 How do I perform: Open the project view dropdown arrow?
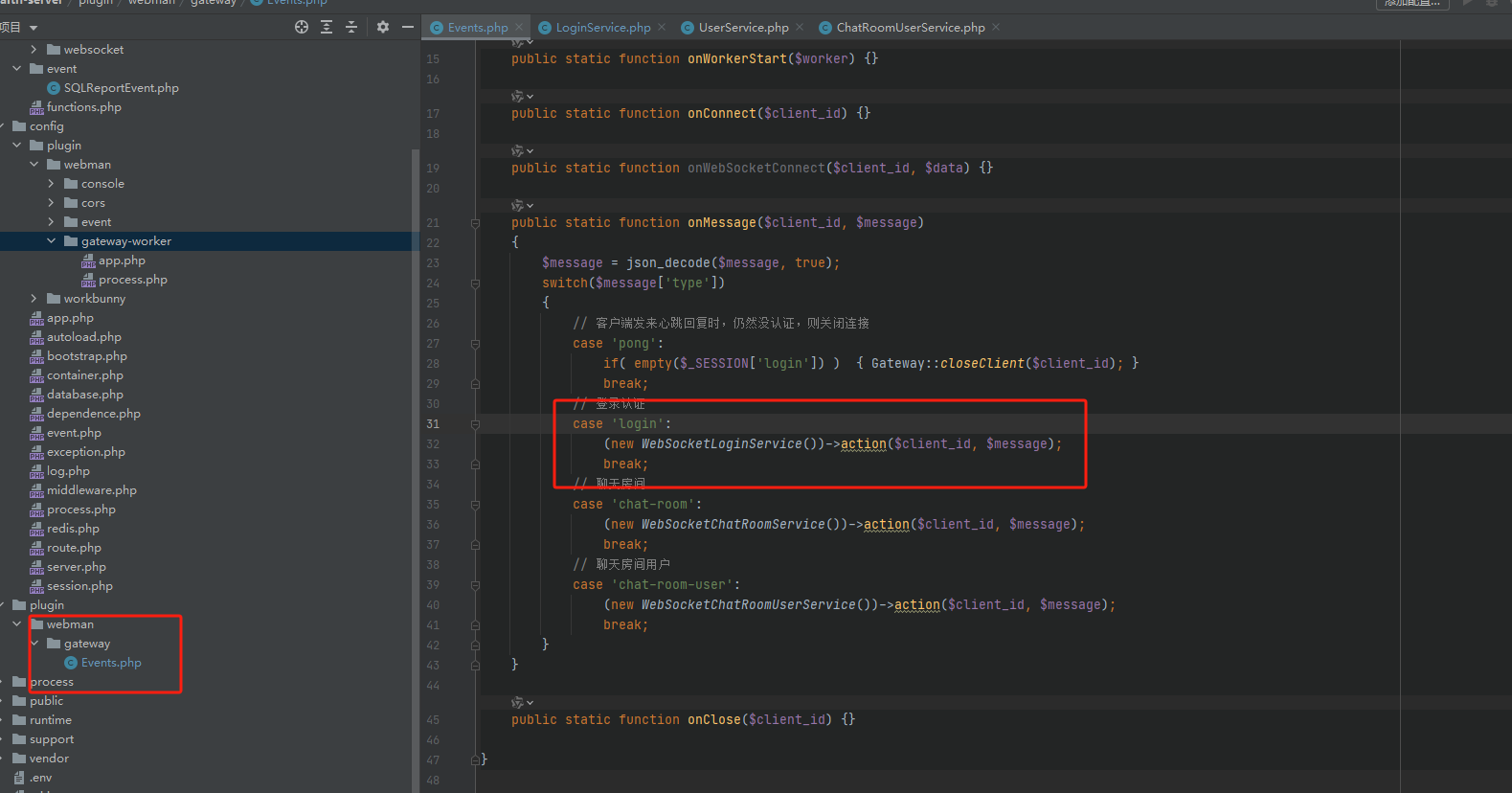[34, 28]
